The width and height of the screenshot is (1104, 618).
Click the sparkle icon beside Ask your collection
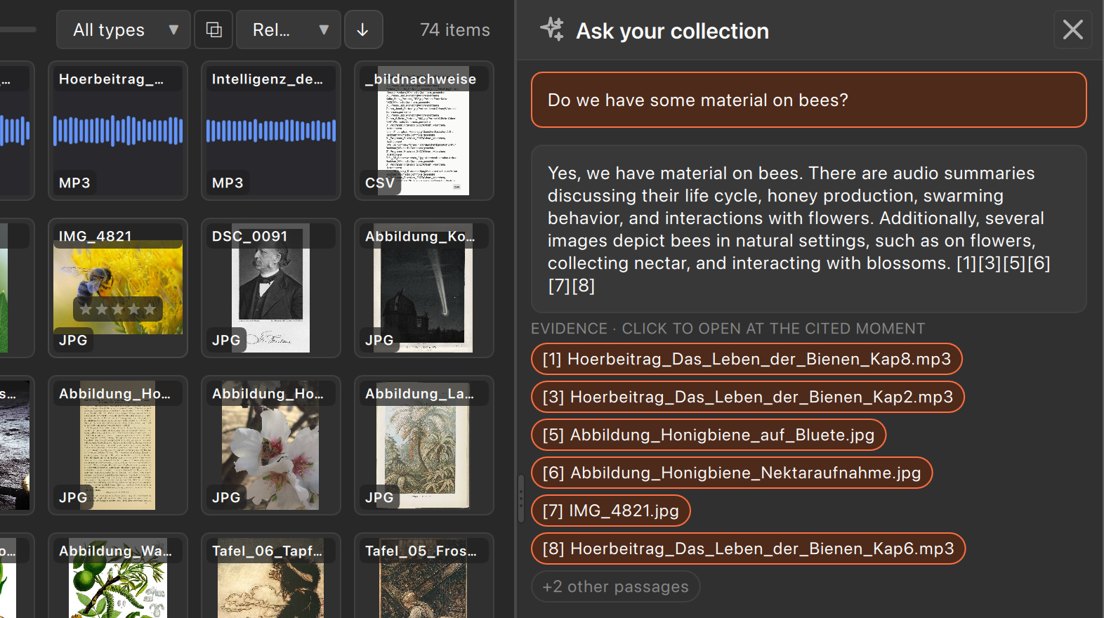(552, 30)
